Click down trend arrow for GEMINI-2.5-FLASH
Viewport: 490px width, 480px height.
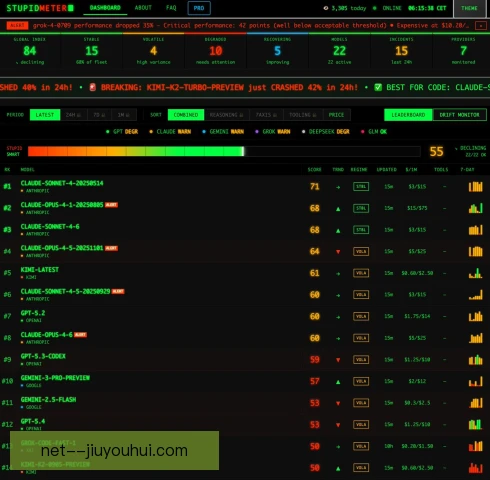(x=338, y=403)
